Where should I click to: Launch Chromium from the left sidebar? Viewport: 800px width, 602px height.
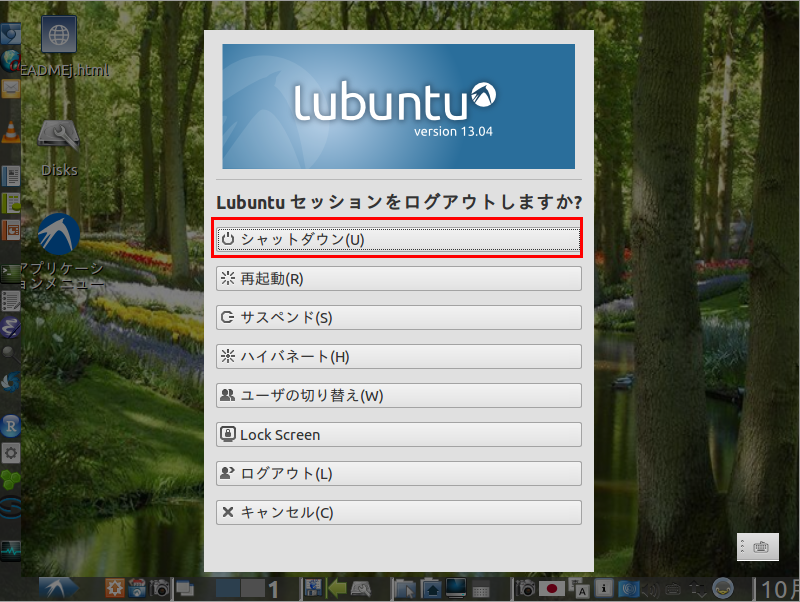coord(10,34)
